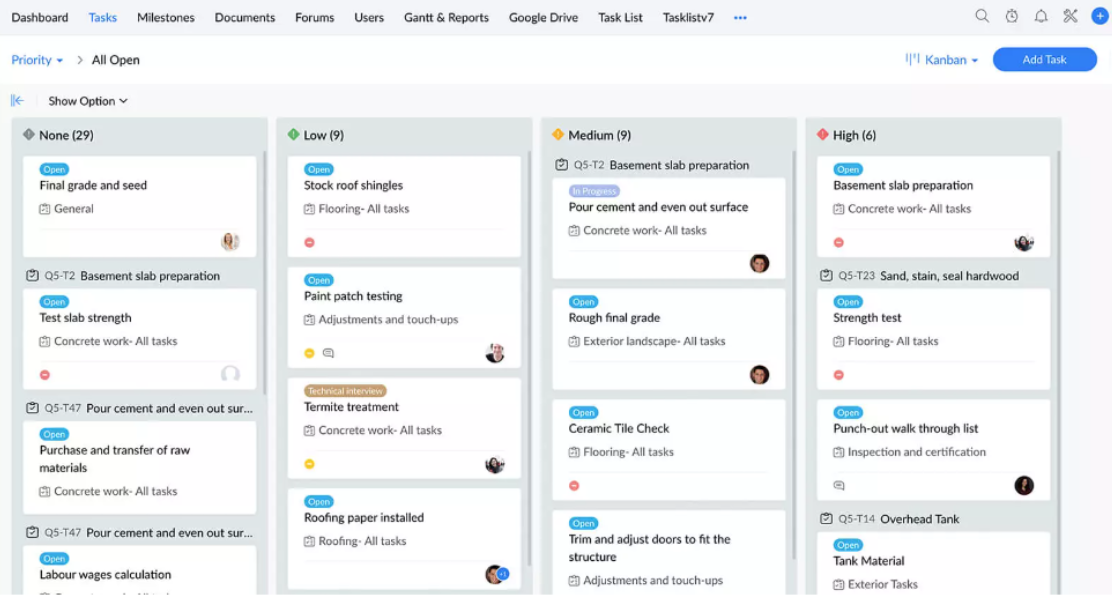Click the red dot on Ceramic Tile Check
This screenshot has width=1112, height=595.
[574, 486]
